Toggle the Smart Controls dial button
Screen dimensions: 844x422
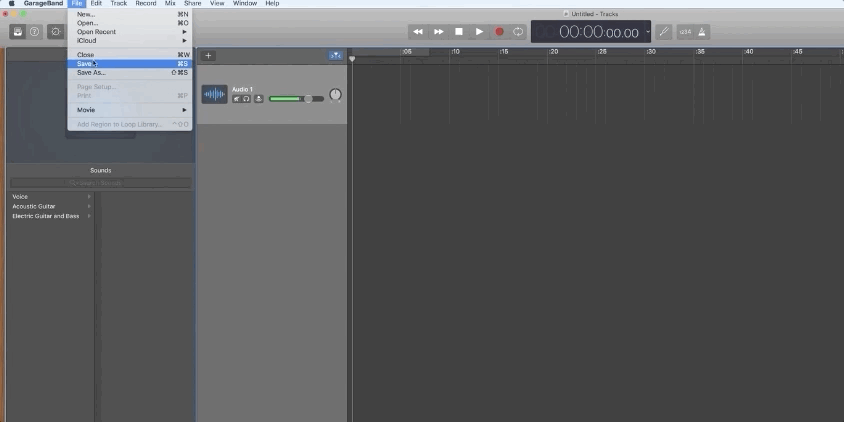(55, 32)
